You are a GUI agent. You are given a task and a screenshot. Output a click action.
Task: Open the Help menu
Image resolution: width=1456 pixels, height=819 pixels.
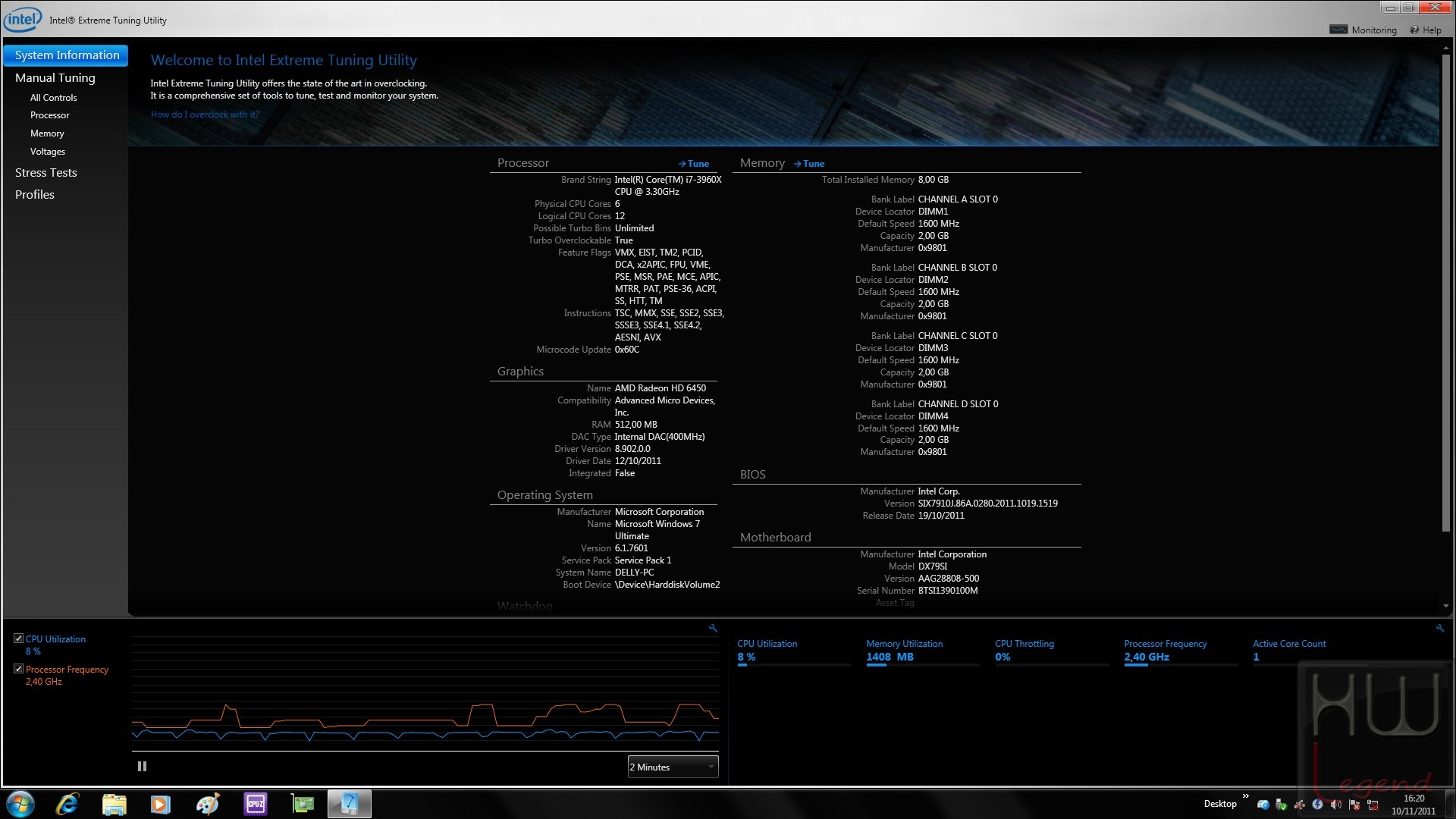pyautogui.click(x=1426, y=30)
